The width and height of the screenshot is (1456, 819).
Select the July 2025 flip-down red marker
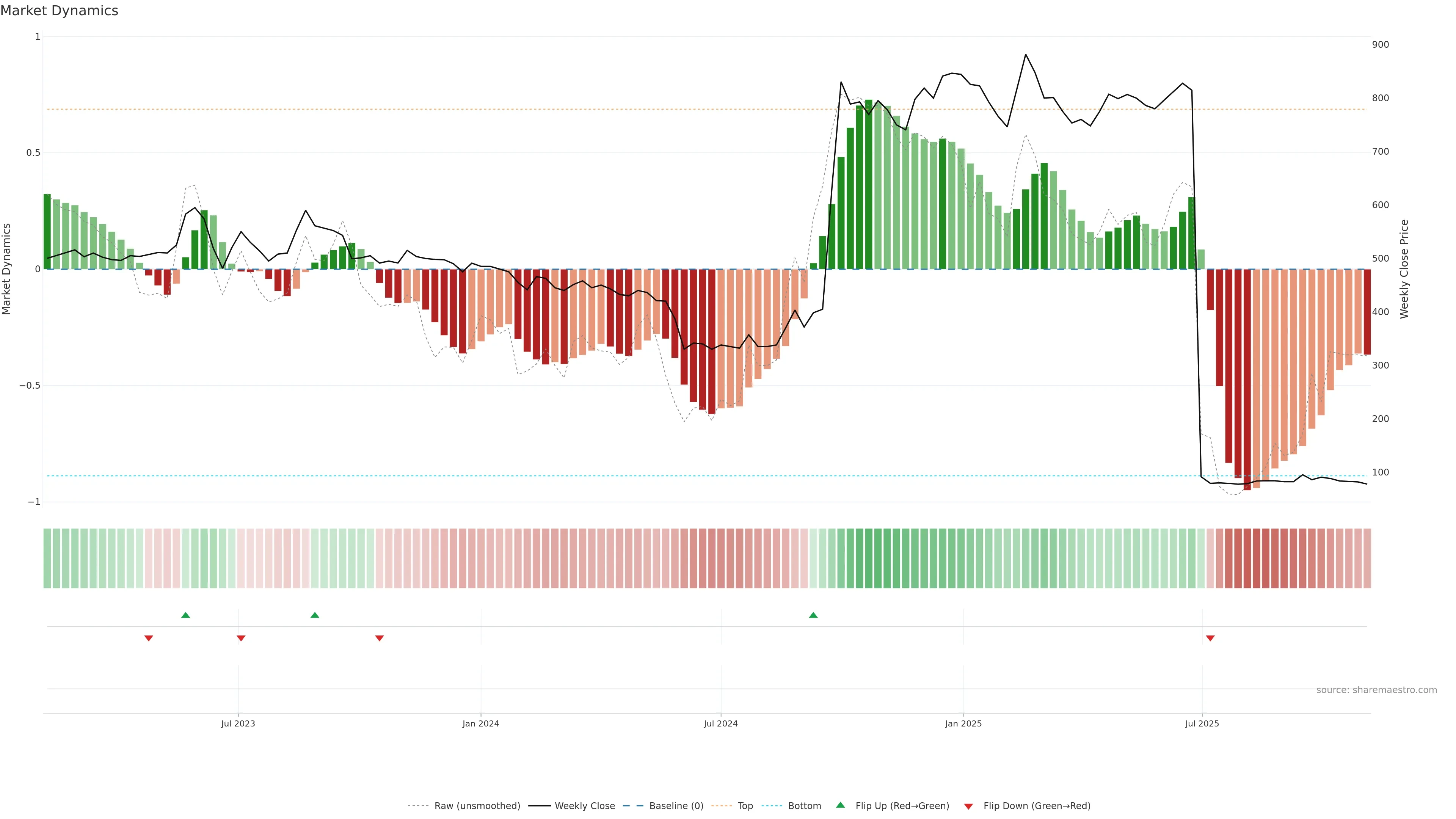click(1210, 638)
